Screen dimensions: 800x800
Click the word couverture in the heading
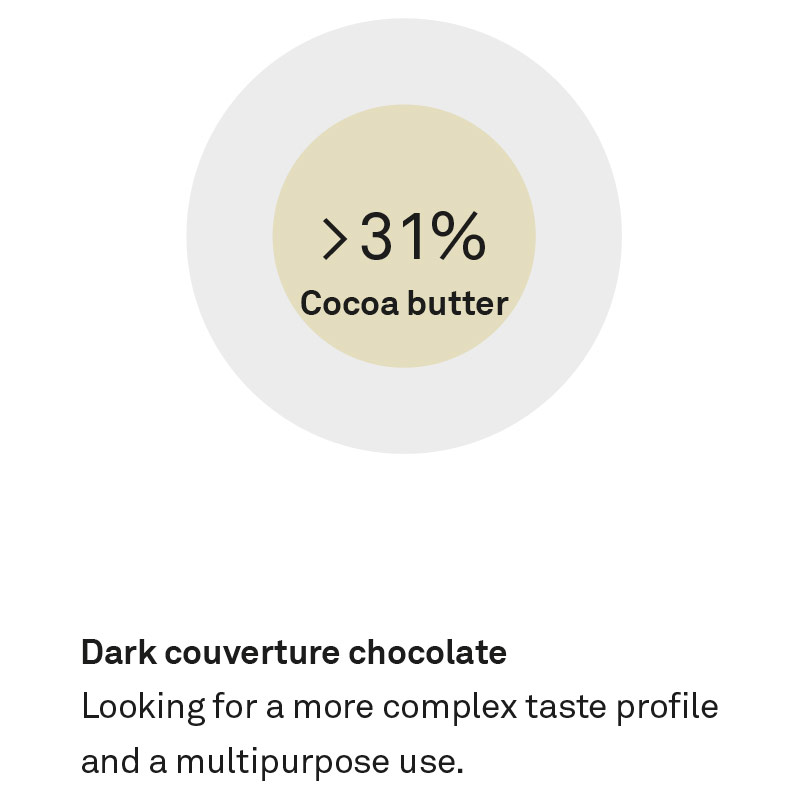252,654
